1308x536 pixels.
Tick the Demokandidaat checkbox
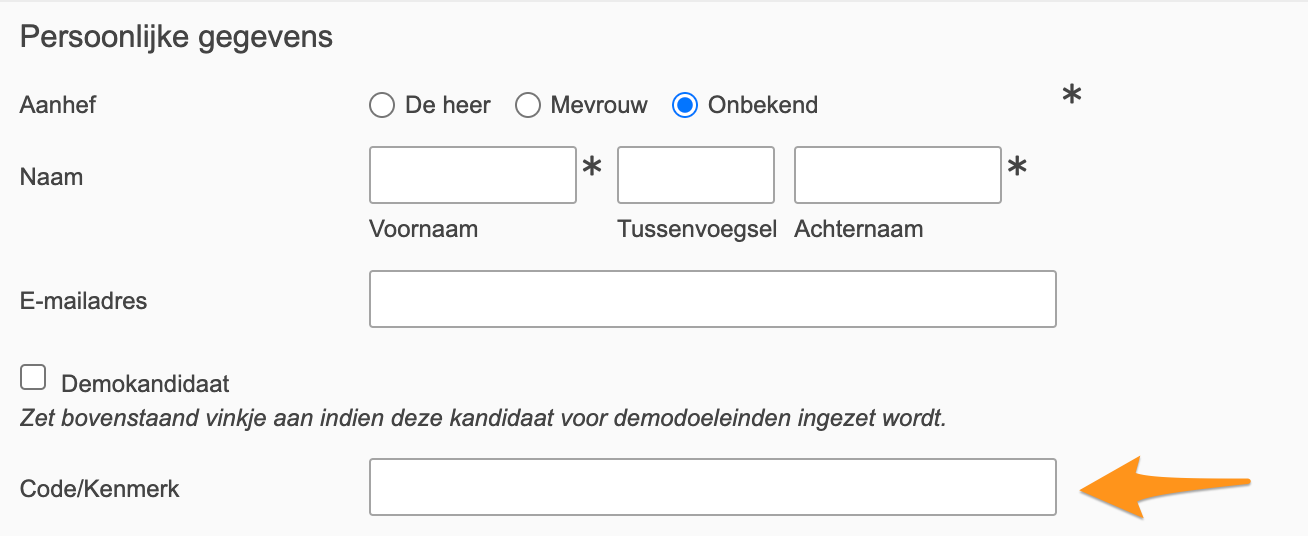34,378
